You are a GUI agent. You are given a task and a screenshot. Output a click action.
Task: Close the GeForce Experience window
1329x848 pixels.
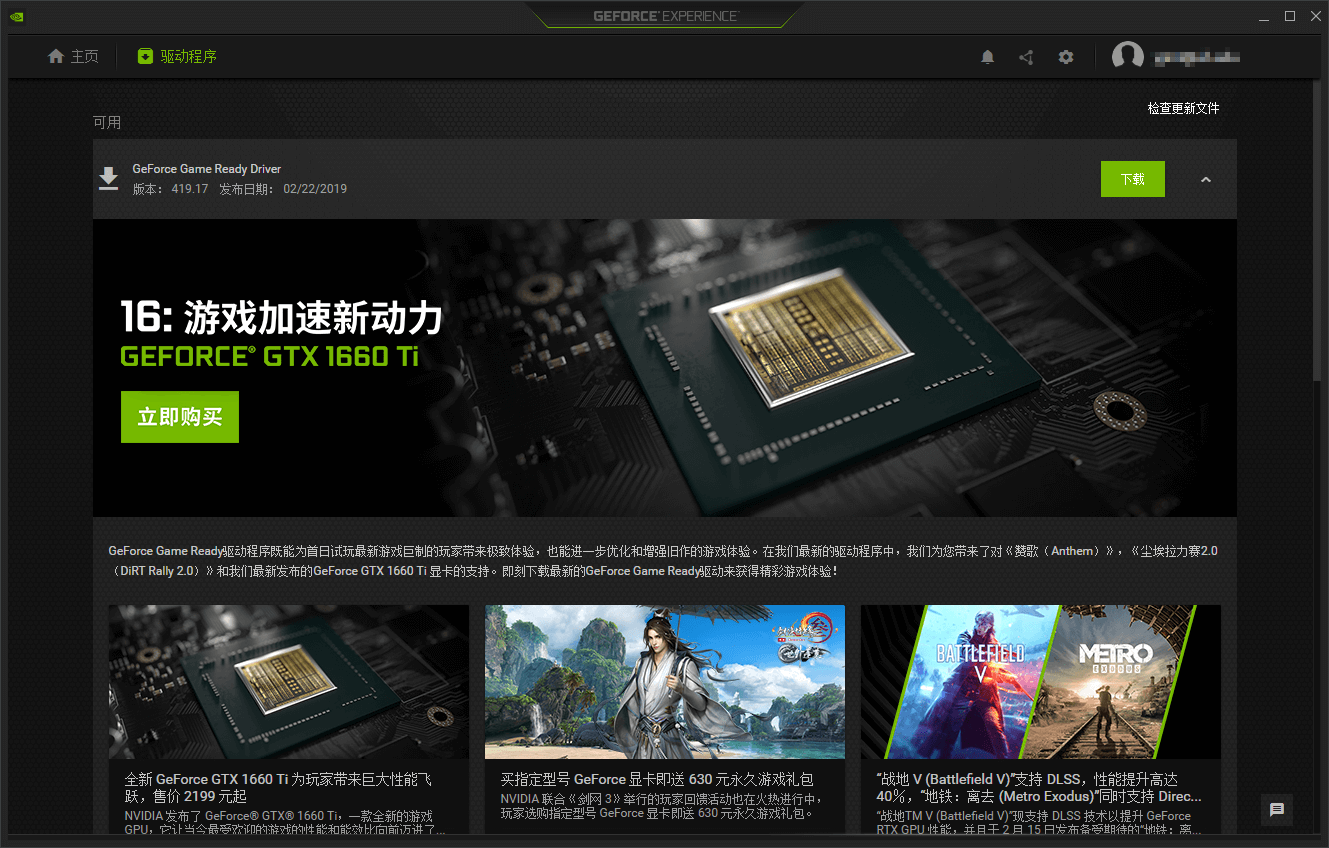click(x=1315, y=16)
